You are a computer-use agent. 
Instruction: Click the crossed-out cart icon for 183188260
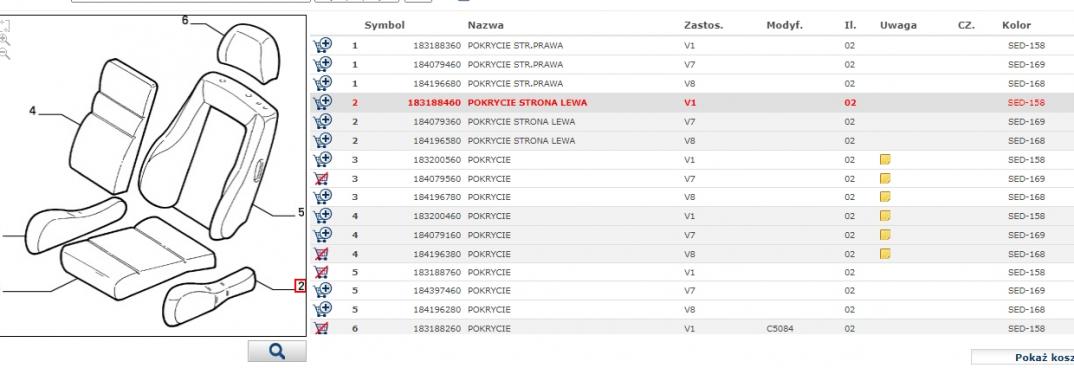coord(321,328)
